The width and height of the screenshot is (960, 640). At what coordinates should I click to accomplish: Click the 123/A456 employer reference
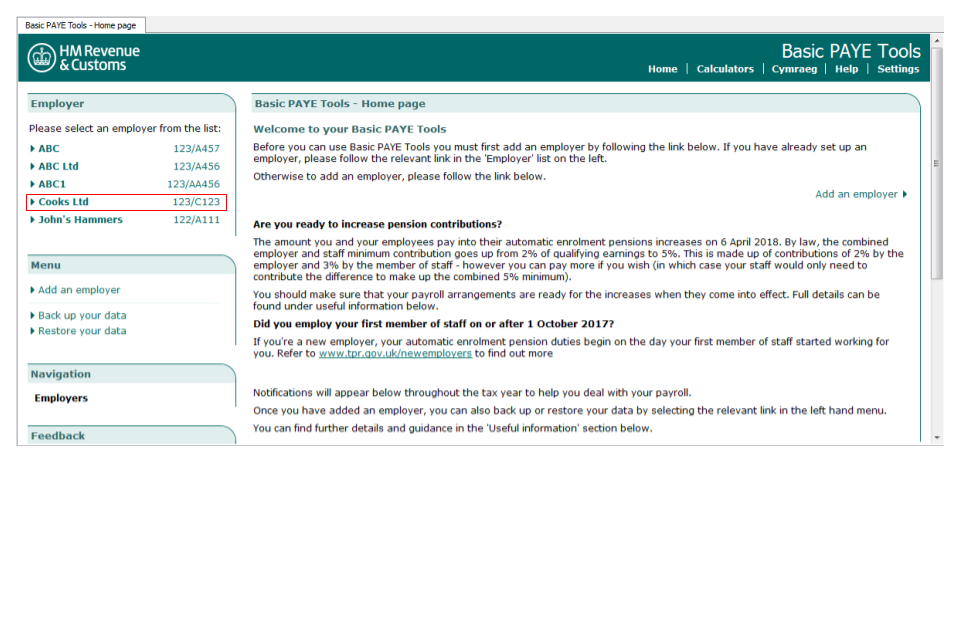(196, 166)
